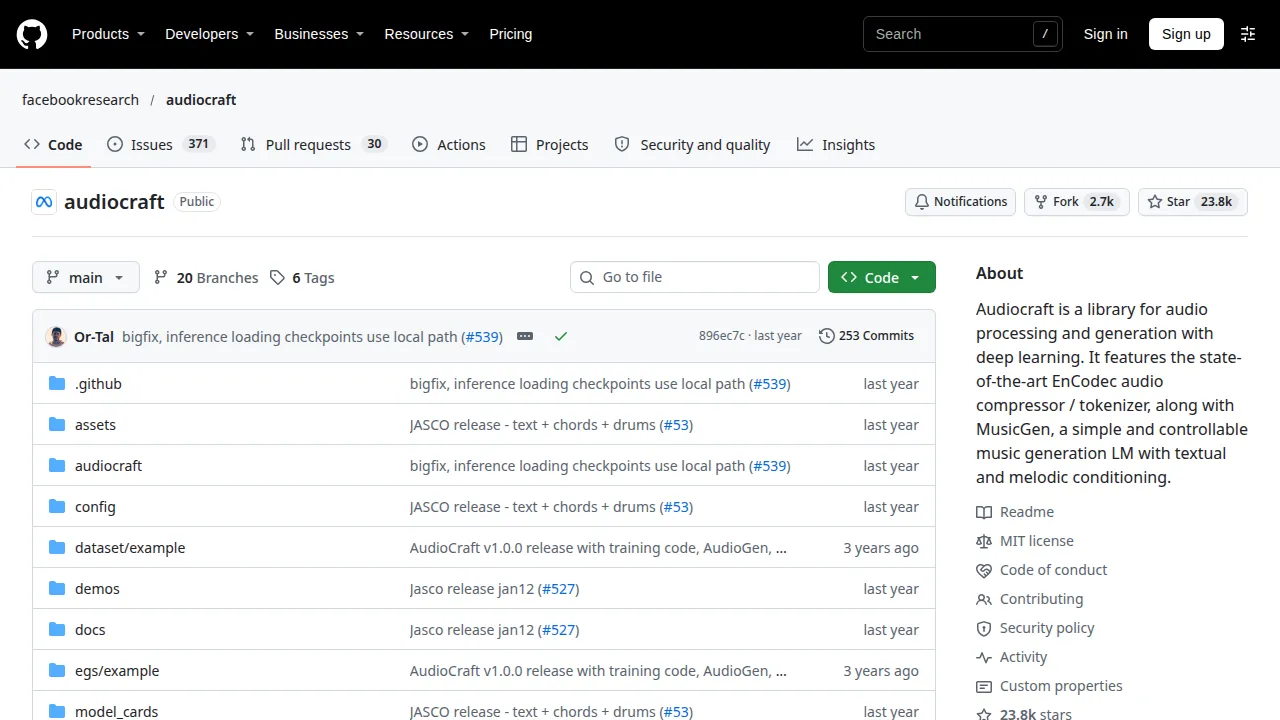Click the docs folder icon
1280x720 pixels.
(x=57, y=630)
